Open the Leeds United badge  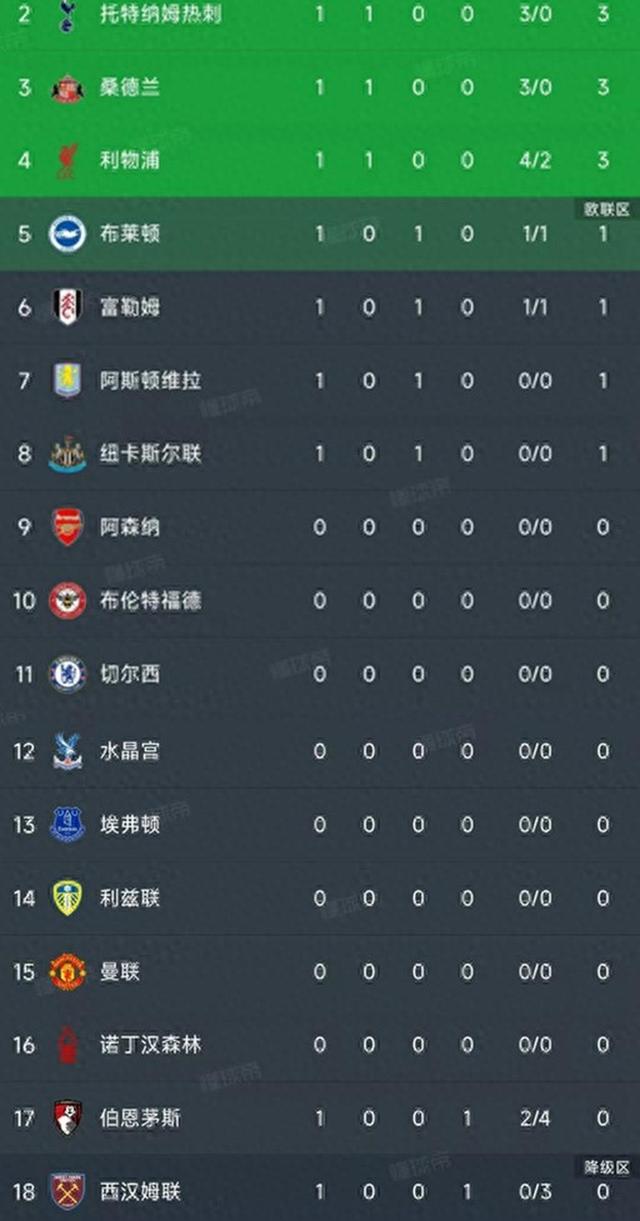coord(68,898)
